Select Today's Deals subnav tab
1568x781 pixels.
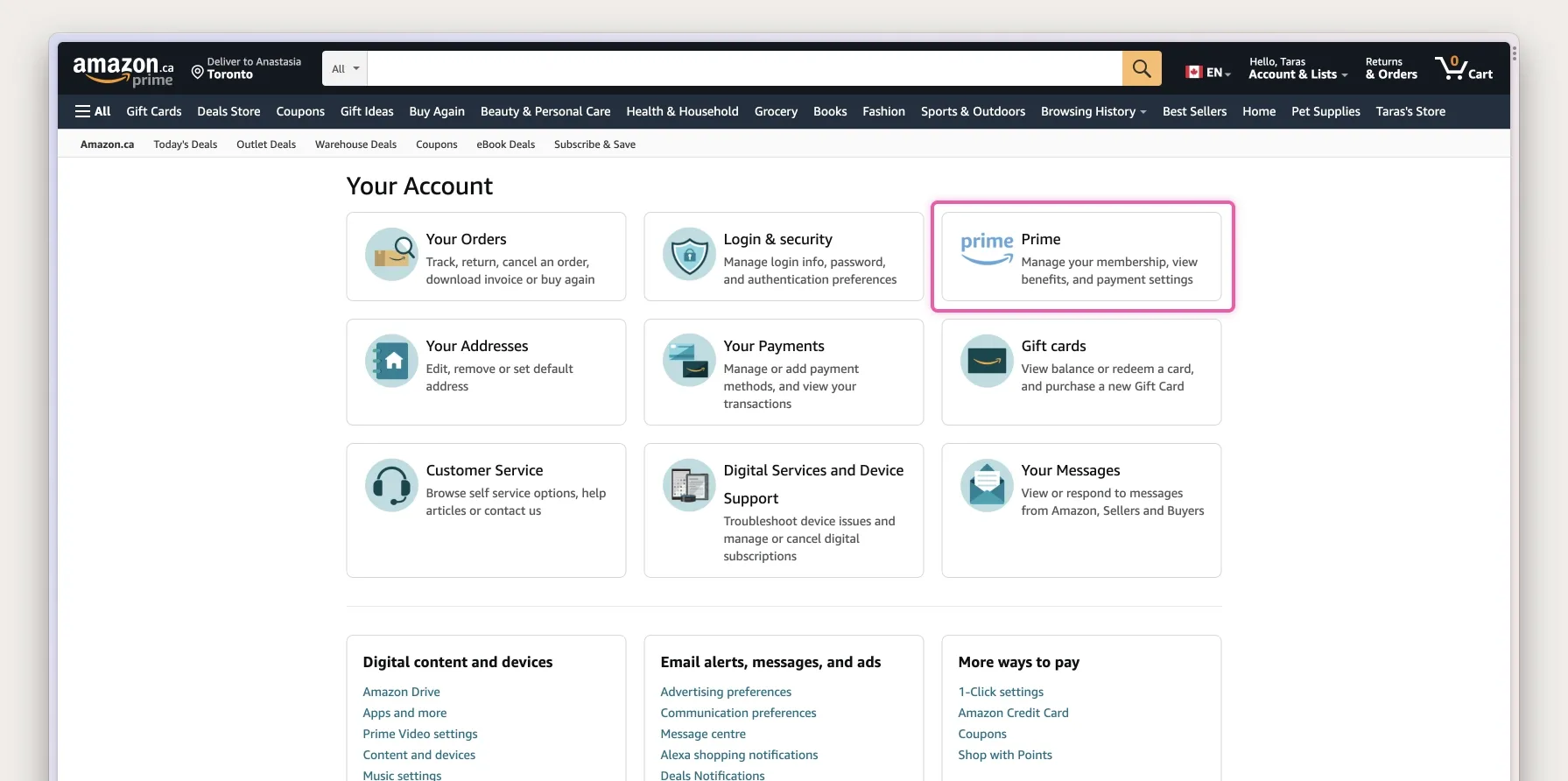click(x=186, y=144)
